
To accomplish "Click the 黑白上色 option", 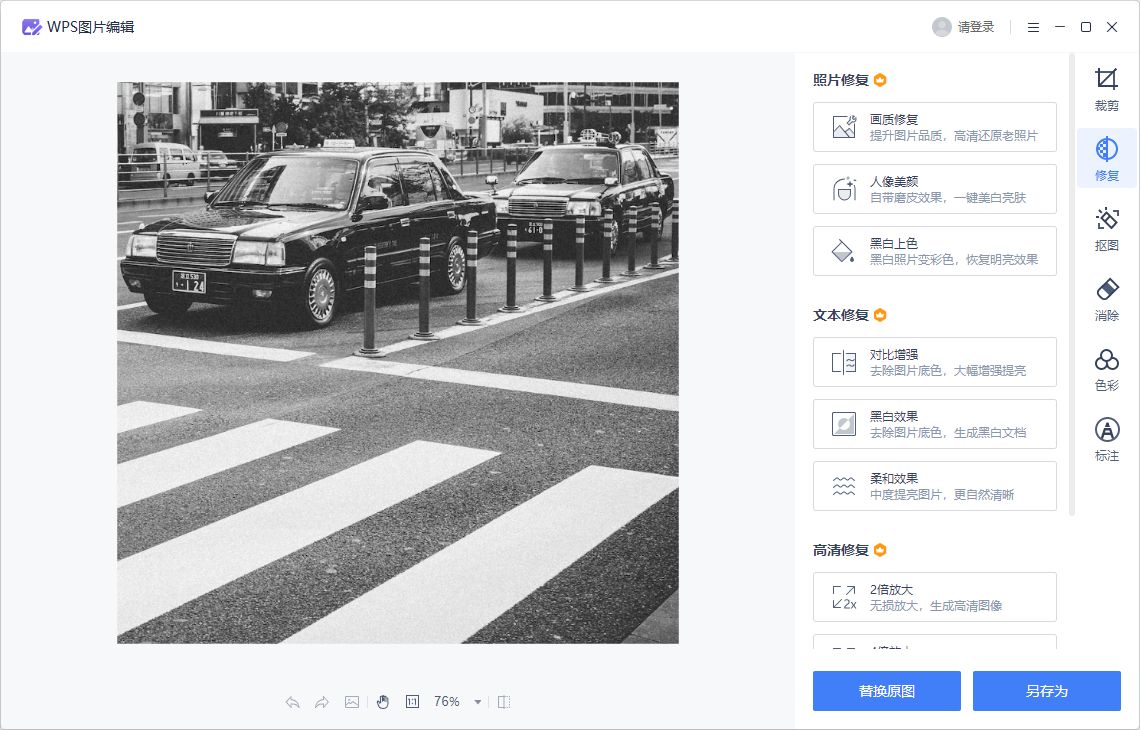I will tap(934, 251).
